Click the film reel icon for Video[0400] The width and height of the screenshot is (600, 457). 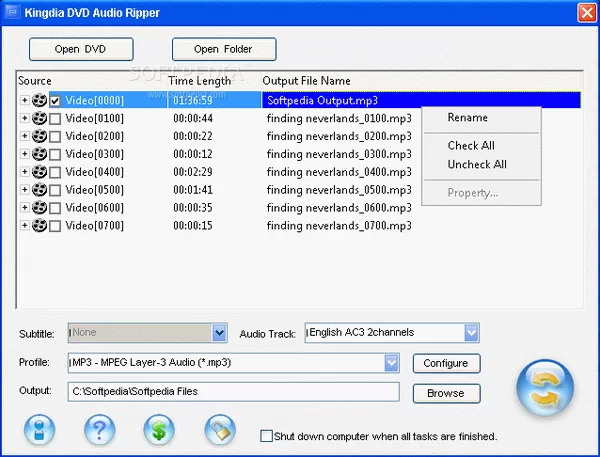[39, 172]
